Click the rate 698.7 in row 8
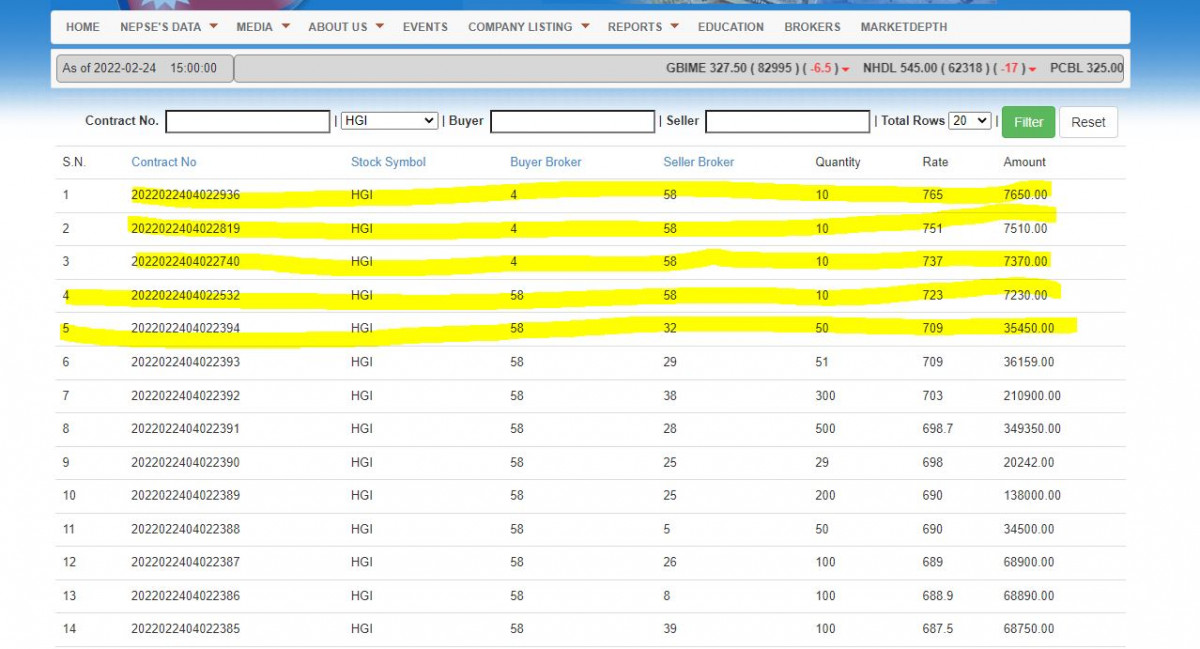The height and width of the screenshot is (649, 1200). tap(937, 428)
